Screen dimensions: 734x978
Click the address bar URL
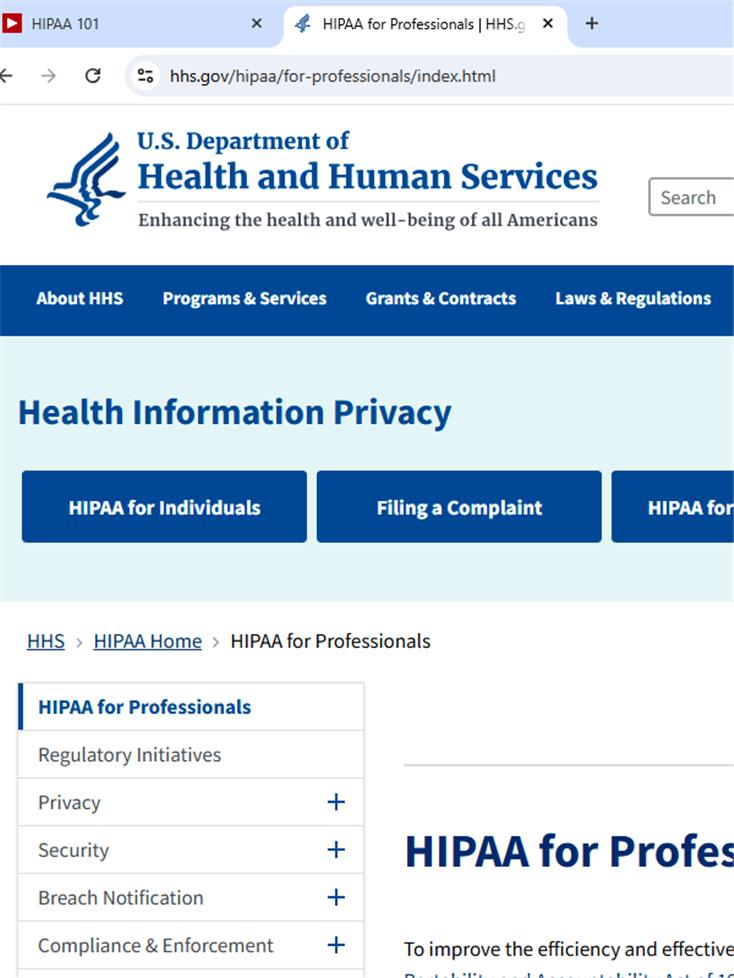coord(332,76)
